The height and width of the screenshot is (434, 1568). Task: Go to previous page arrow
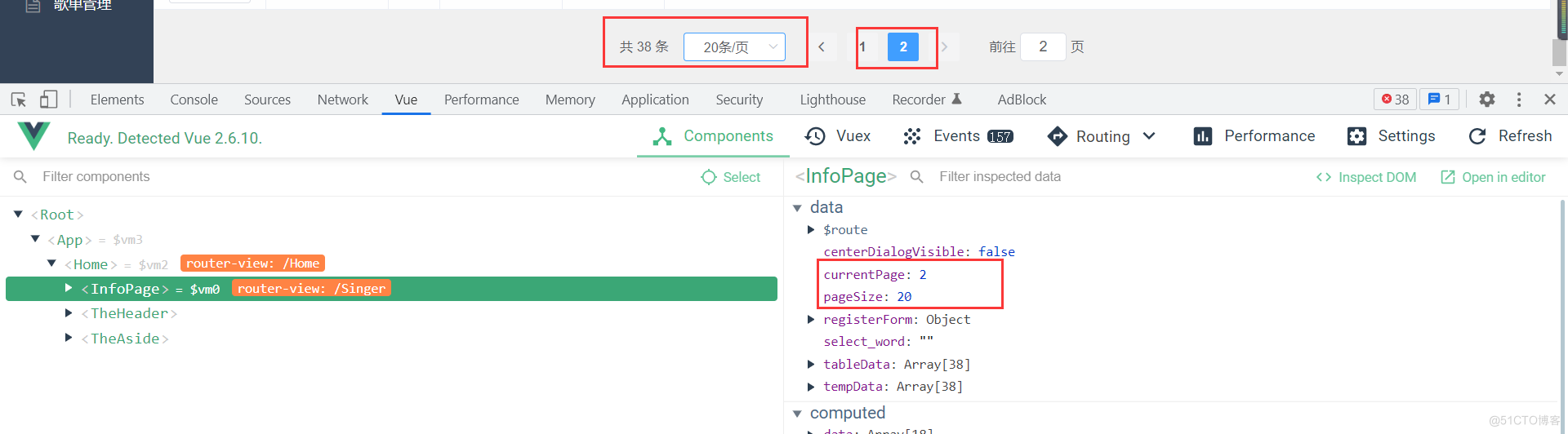coord(822,47)
